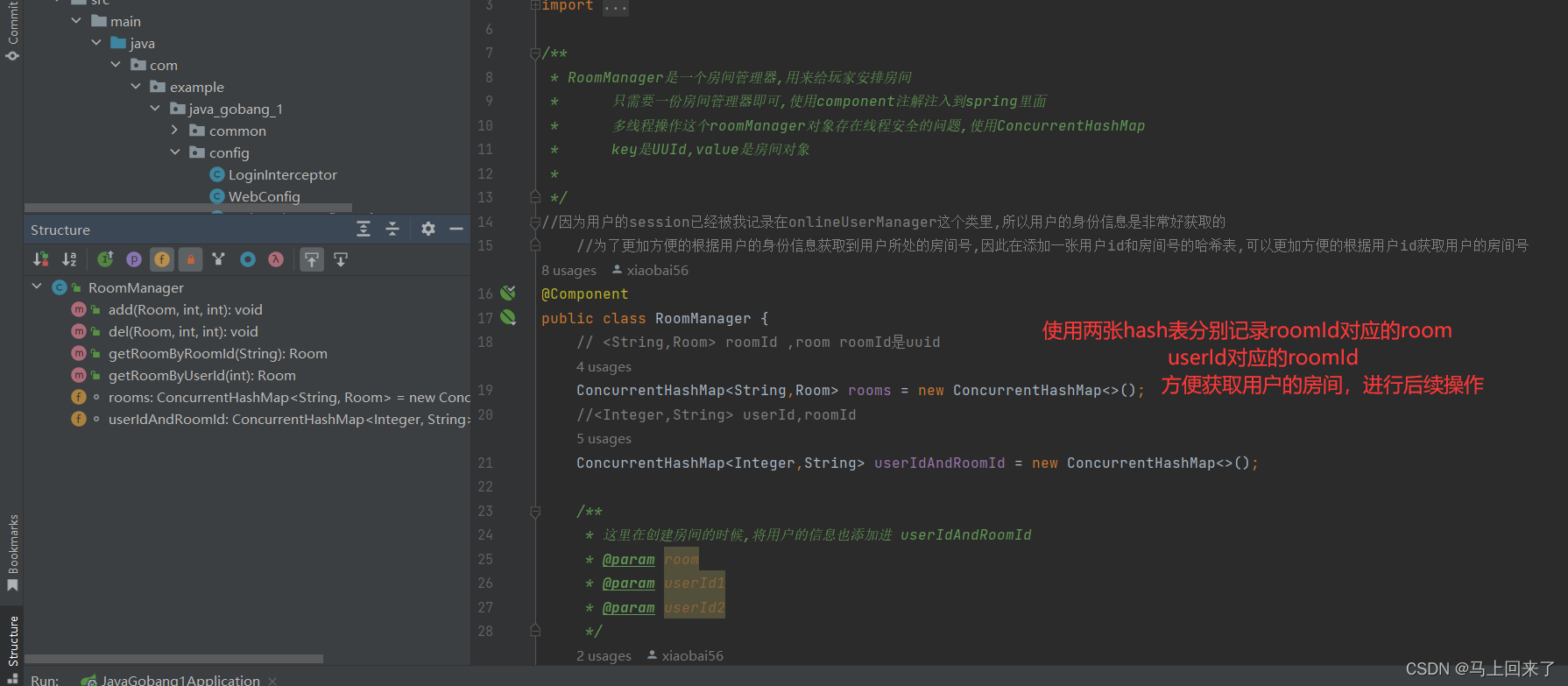Screen dimensions: 1568x686
Task: Click line number 19 in the gutter
Action: [485, 390]
